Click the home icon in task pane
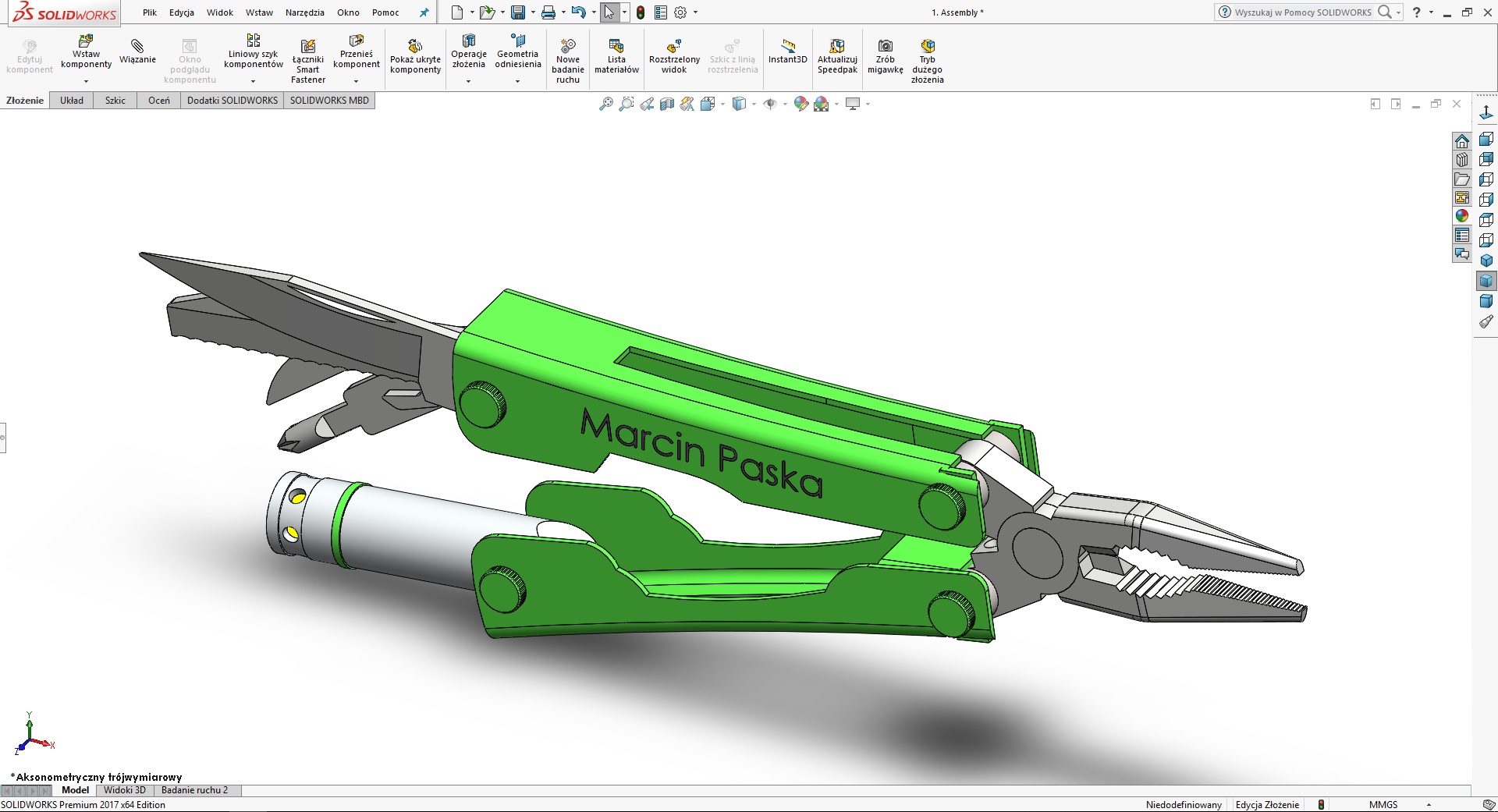 pos(1462,141)
